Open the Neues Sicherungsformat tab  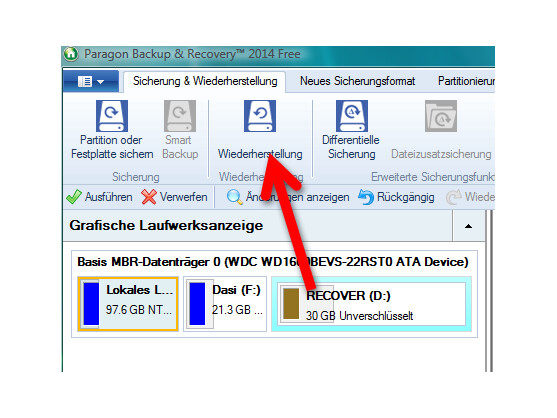coord(357,81)
